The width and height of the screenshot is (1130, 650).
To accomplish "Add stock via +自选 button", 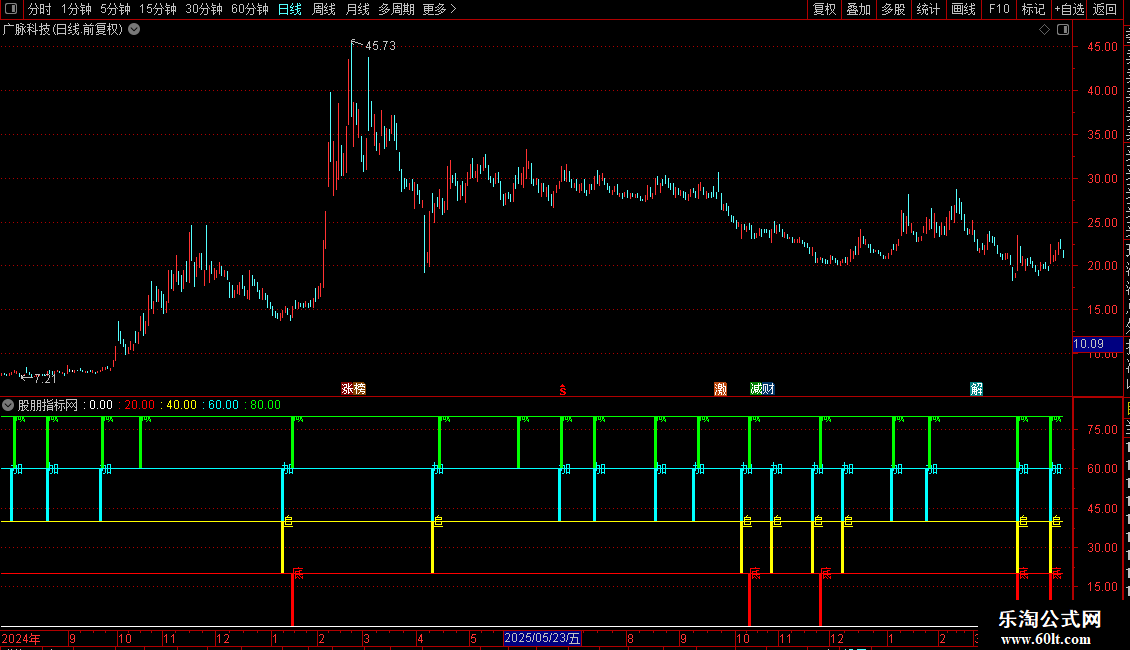I will [x=1069, y=9].
